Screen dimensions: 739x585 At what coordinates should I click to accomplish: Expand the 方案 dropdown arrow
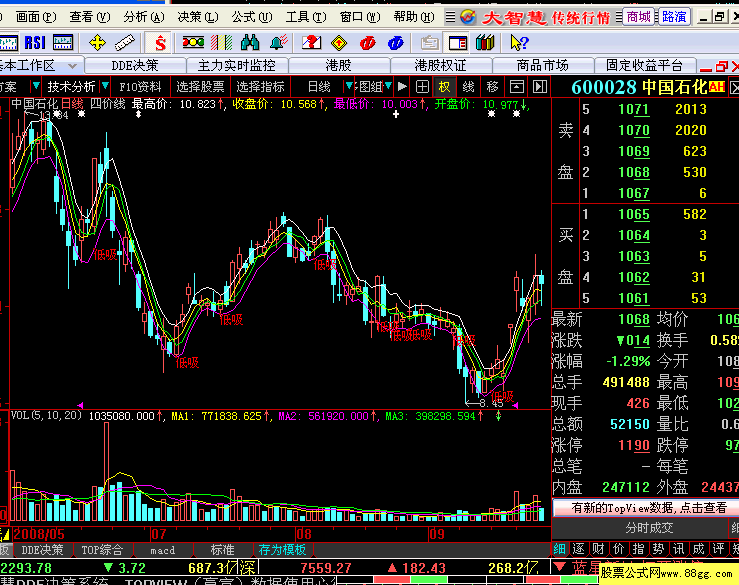click(x=35, y=87)
